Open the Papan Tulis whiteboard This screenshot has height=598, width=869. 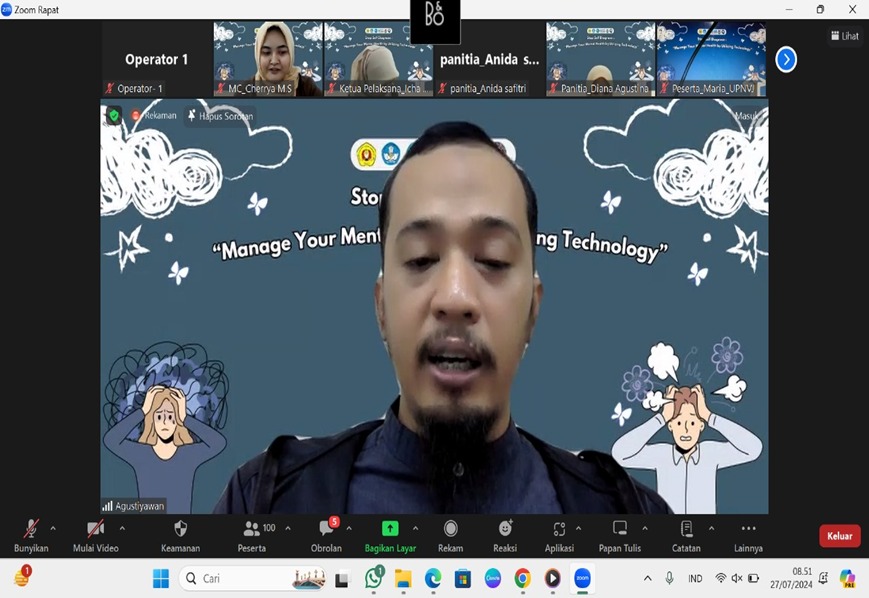tap(619, 529)
